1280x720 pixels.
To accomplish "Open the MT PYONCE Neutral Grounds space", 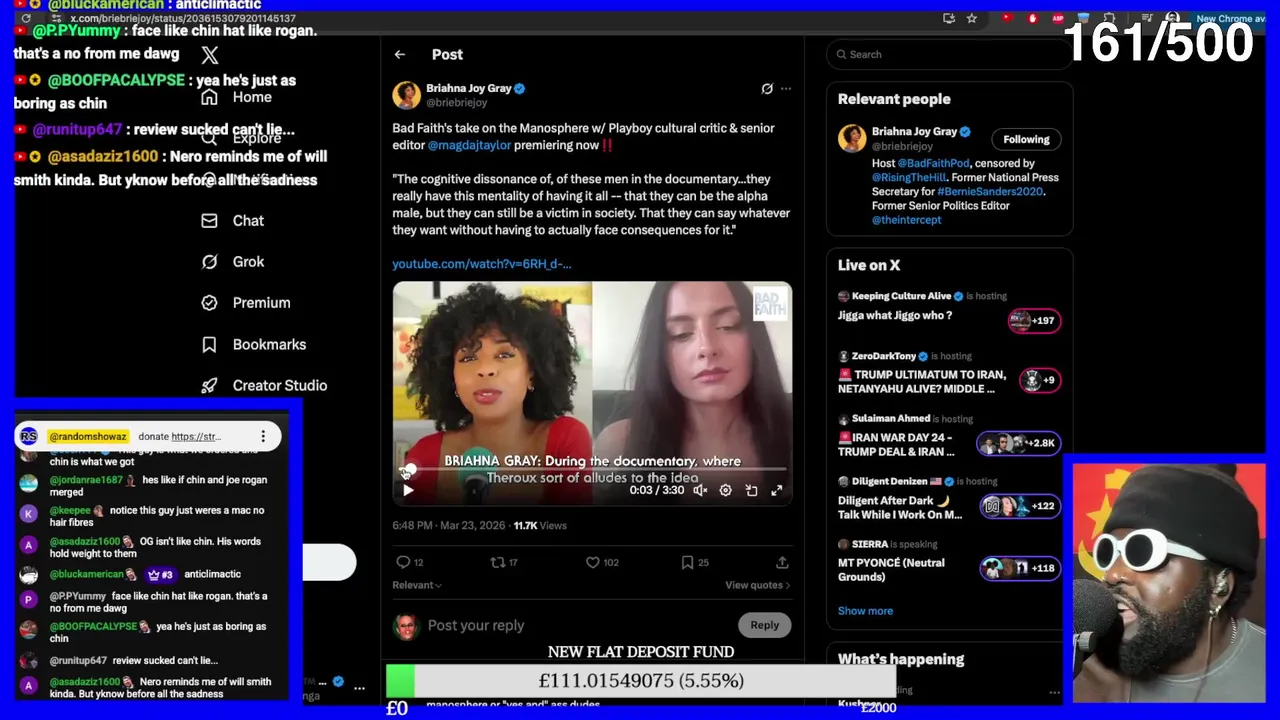I will click(891, 570).
